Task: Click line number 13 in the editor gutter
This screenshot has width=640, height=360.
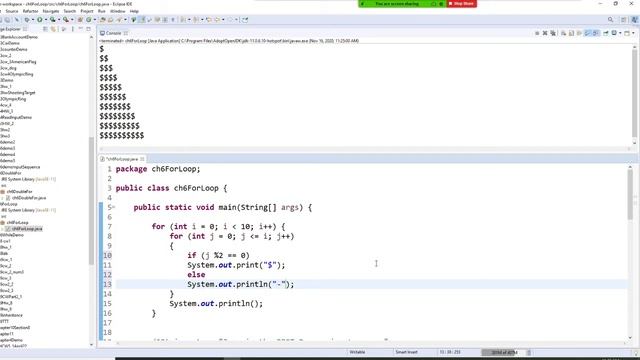Action: tap(107, 284)
